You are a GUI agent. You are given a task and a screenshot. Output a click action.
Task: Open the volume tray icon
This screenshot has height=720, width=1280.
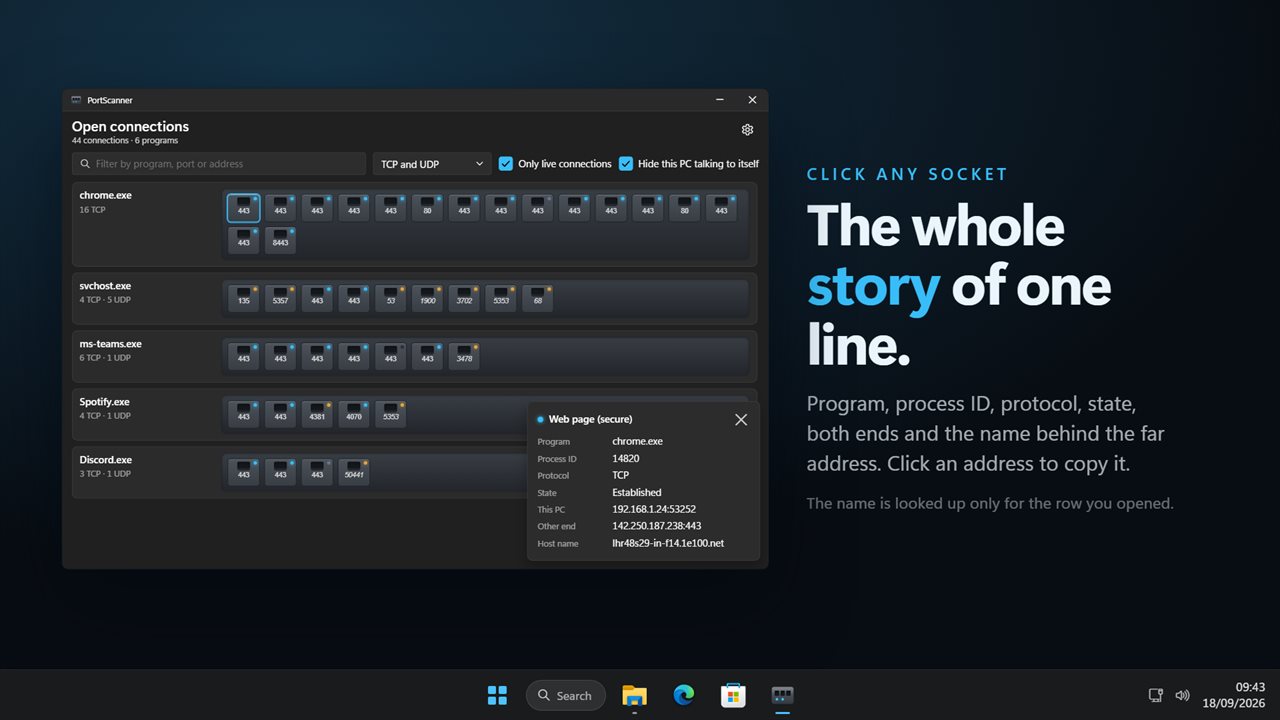click(1182, 695)
